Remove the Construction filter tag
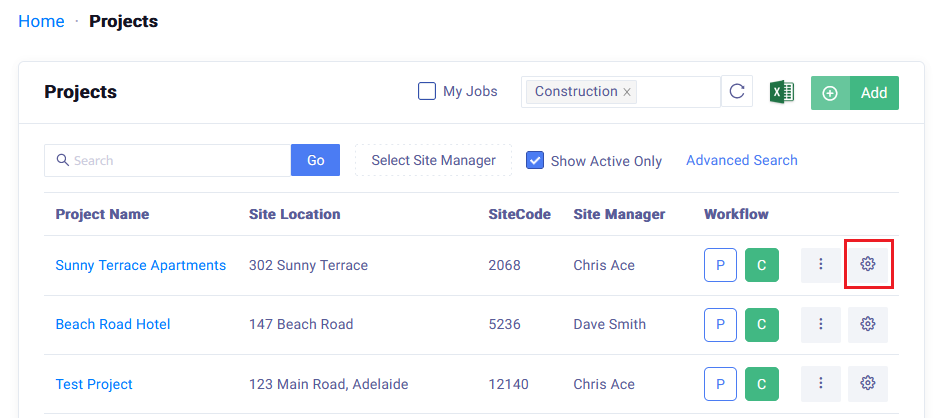This screenshot has height=418, width=937. [x=627, y=92]
